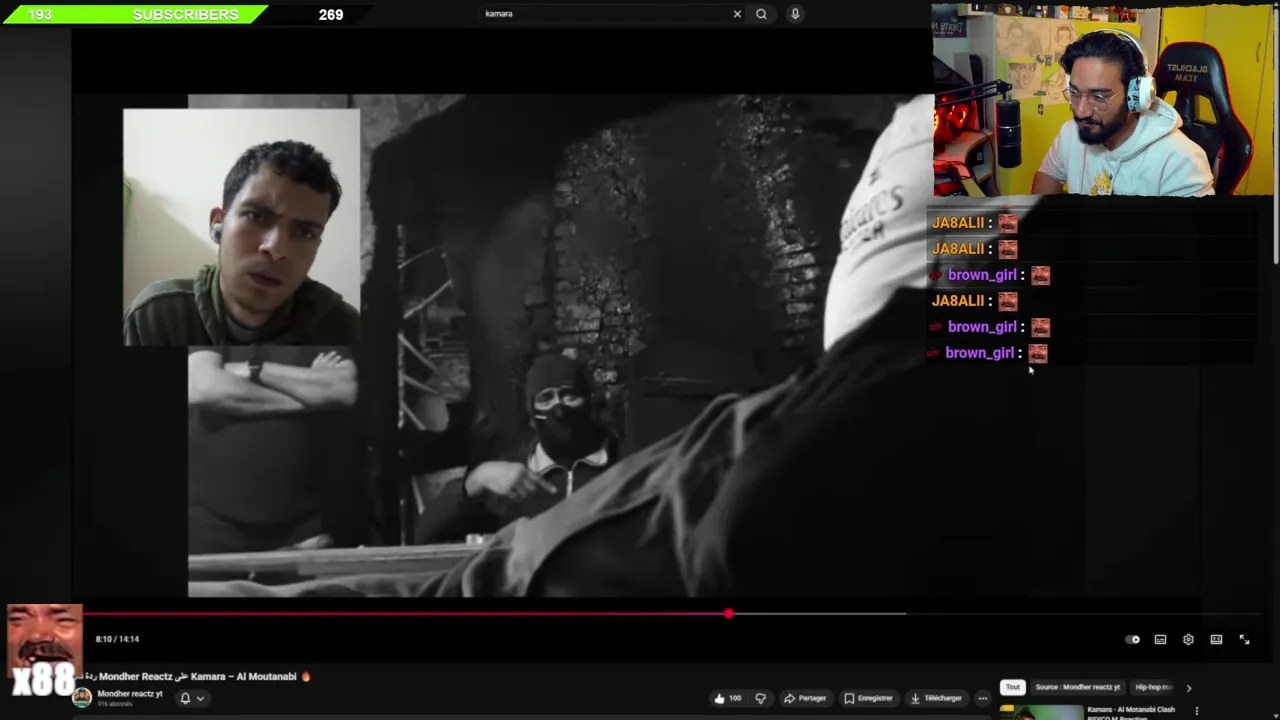The height and width of the screenshot is (720, 1280).
Task: Like the video with thumbs-up button
Action: click(727, 698)
